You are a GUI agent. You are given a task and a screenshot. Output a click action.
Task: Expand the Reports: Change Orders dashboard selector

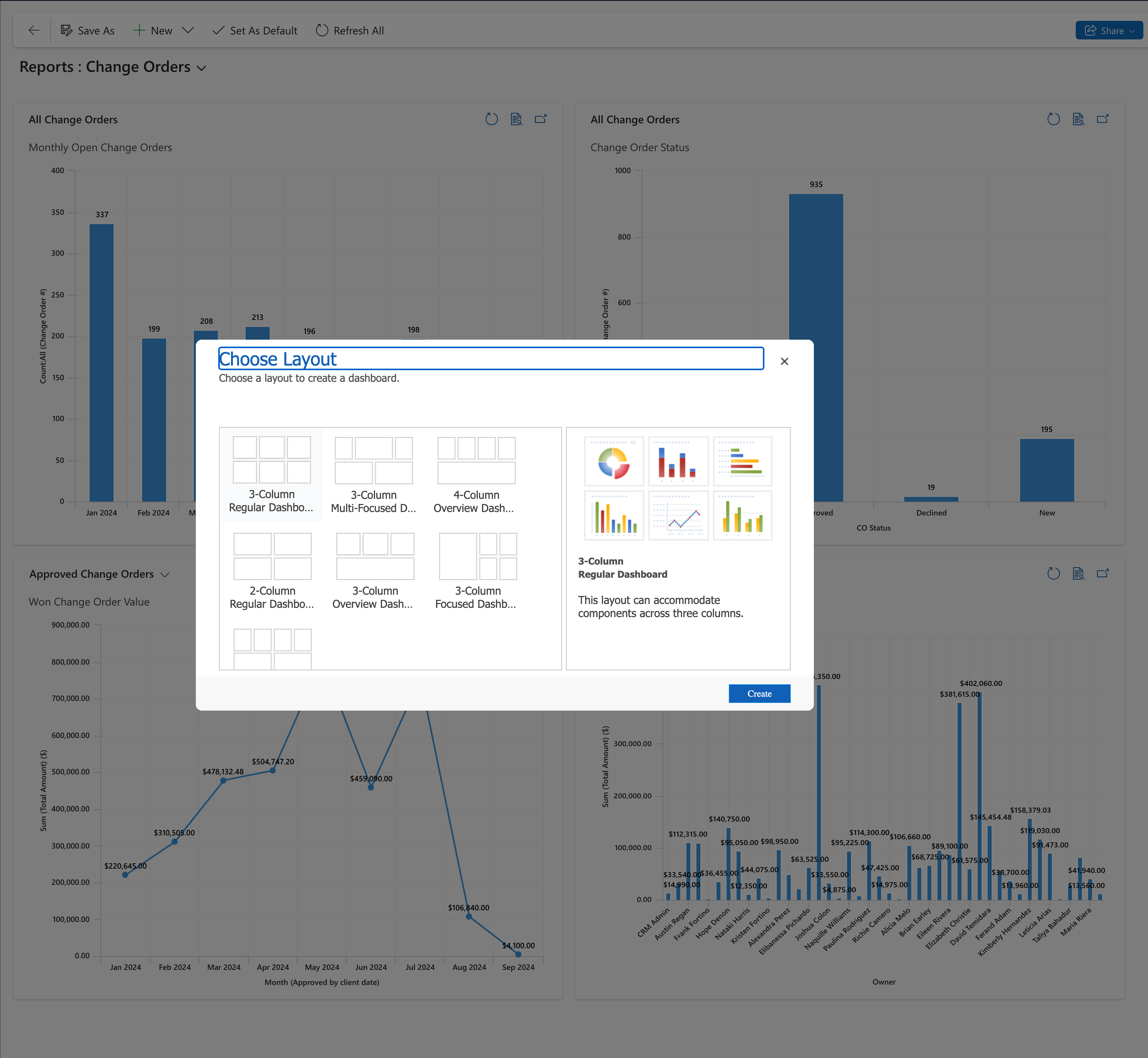202,68
